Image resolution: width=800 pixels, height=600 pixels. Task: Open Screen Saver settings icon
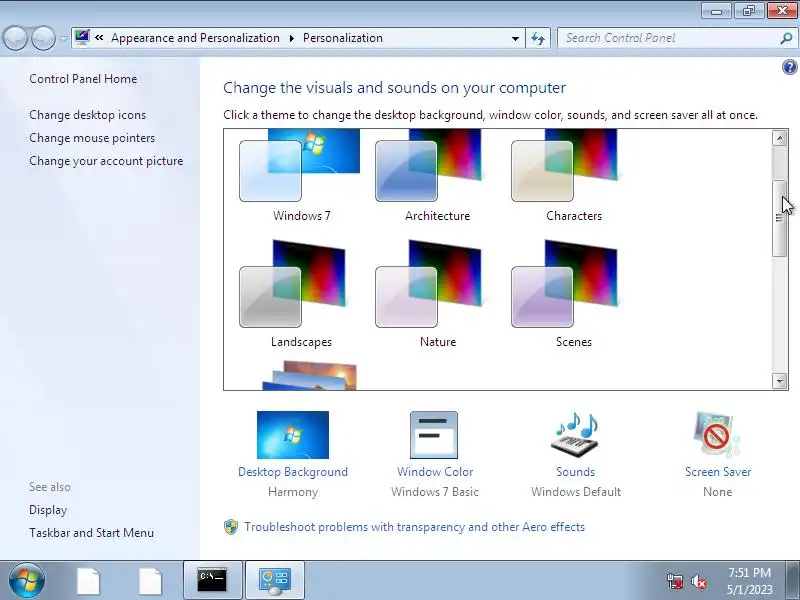(x=716, y=435)
